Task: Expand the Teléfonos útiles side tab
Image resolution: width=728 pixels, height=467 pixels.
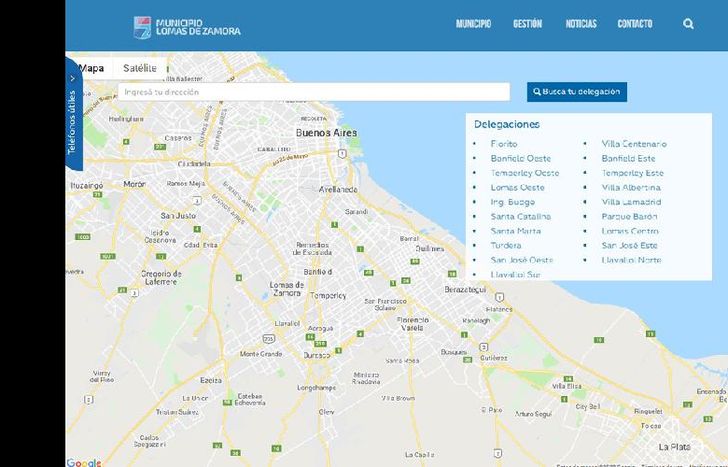Action: click(x=72, y=121)
